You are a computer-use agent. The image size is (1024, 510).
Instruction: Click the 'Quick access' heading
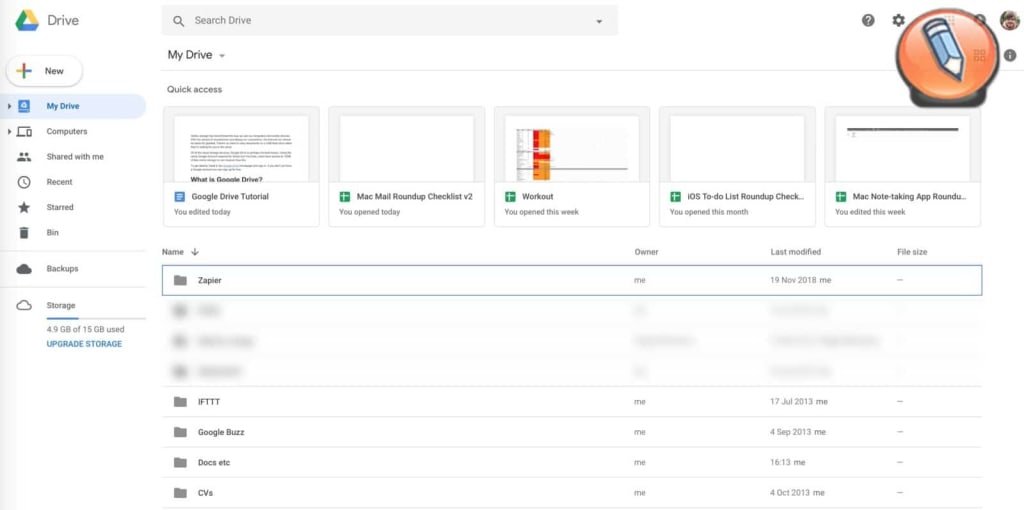195,89
